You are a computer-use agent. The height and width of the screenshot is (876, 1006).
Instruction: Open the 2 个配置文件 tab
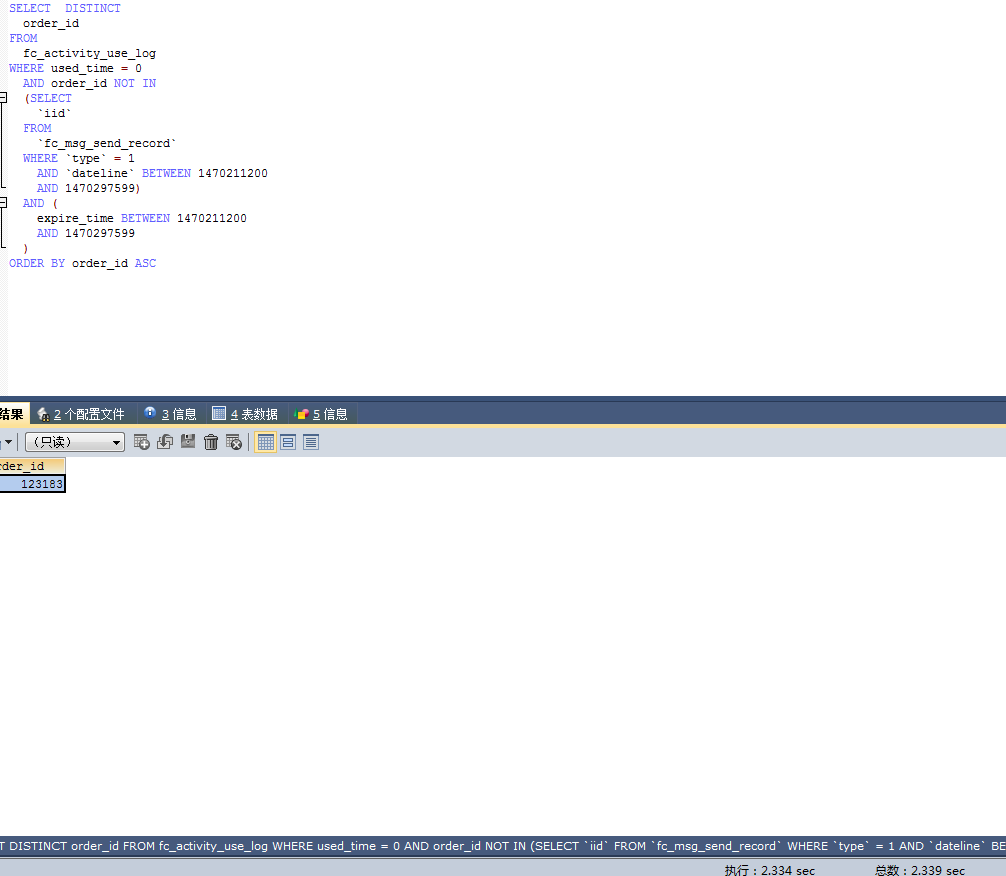(x=81, y=414)
